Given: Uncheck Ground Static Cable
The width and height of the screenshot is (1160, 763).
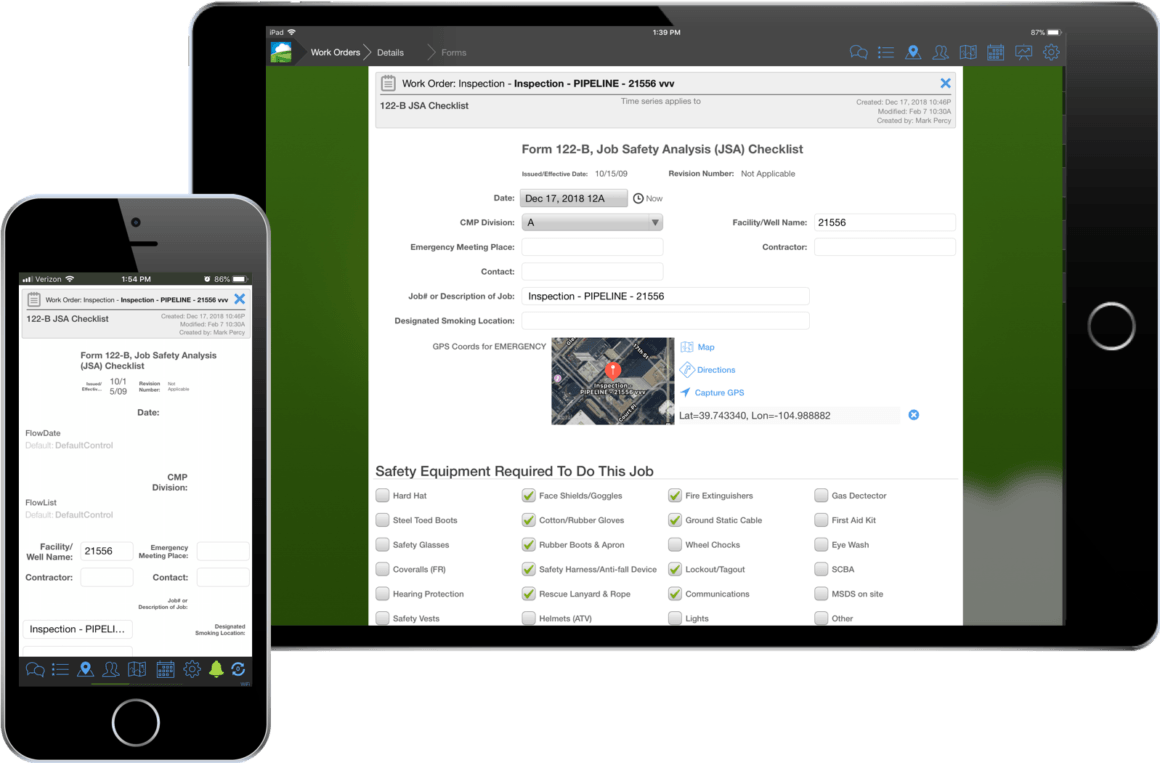Looking at the screenshot, I should click(x=675, y=520).
